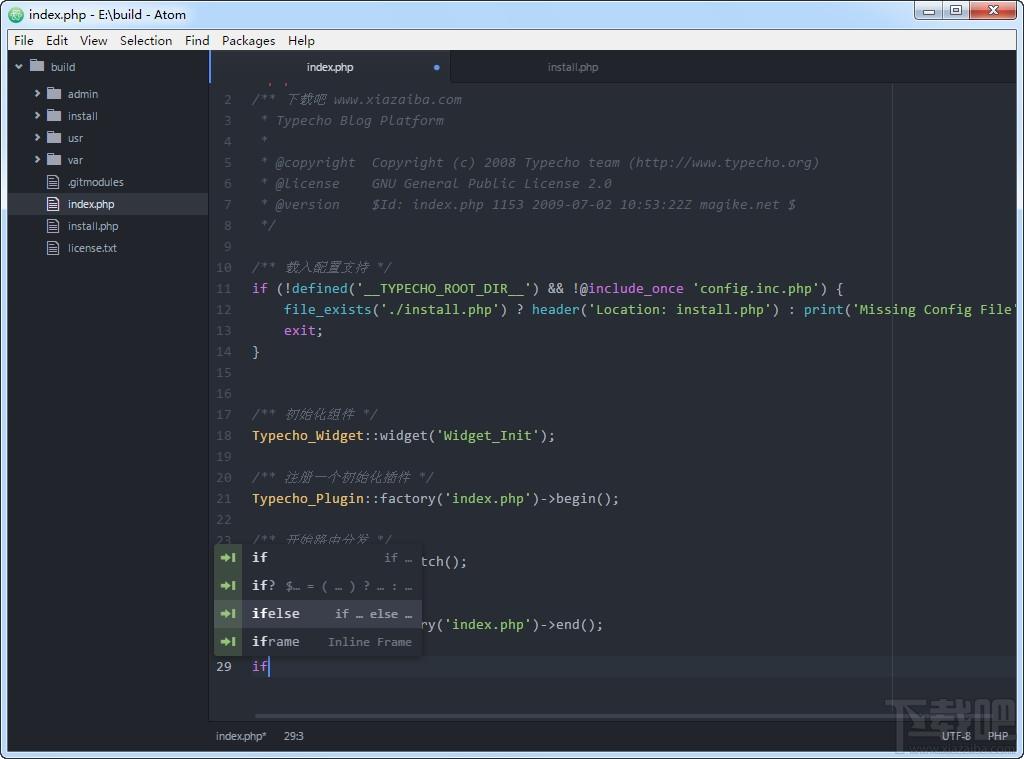Click the 29:3 cursor position indicator

coord(293,736)
